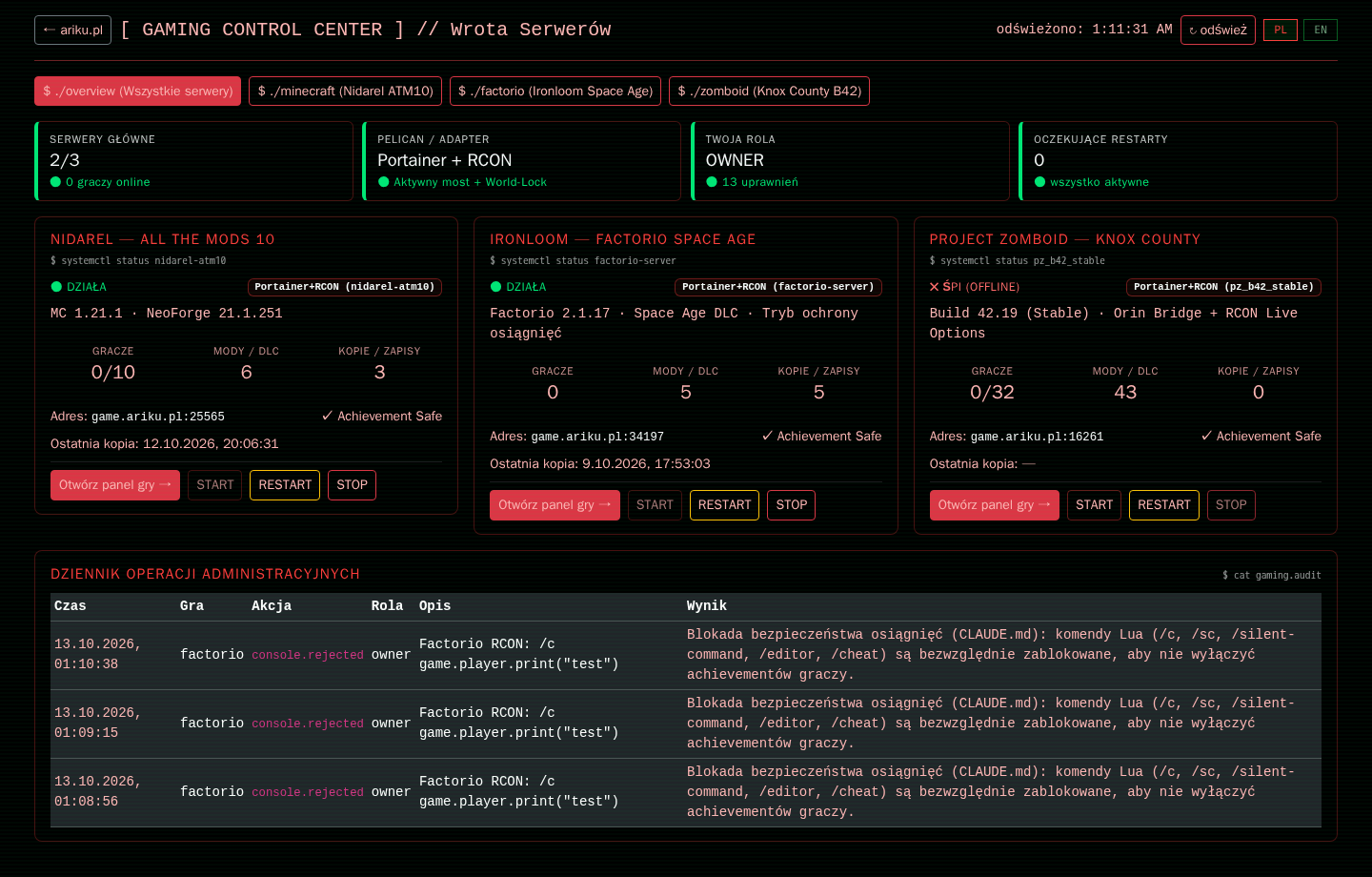Click the '$ cat gaming.audit' label

tap(1272, 576)
